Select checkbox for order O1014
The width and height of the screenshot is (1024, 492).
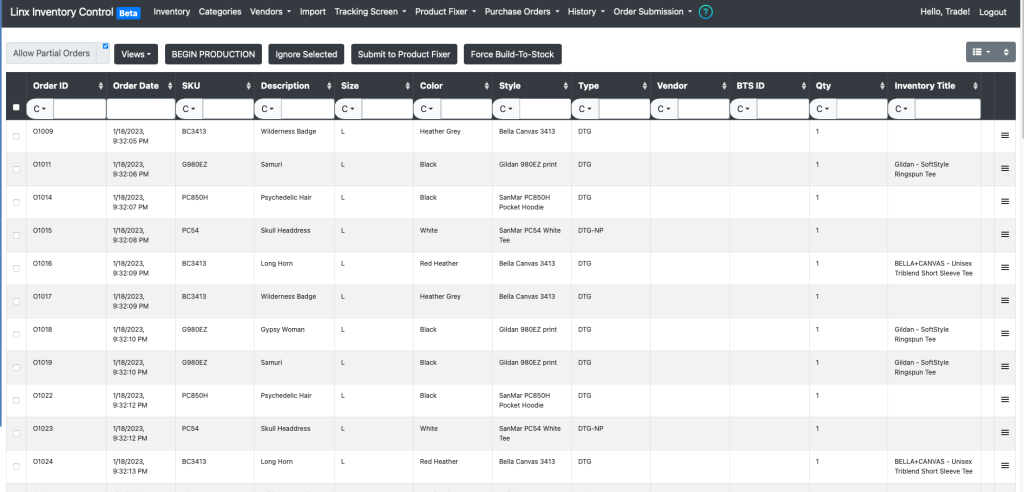(x=16, y=202)
